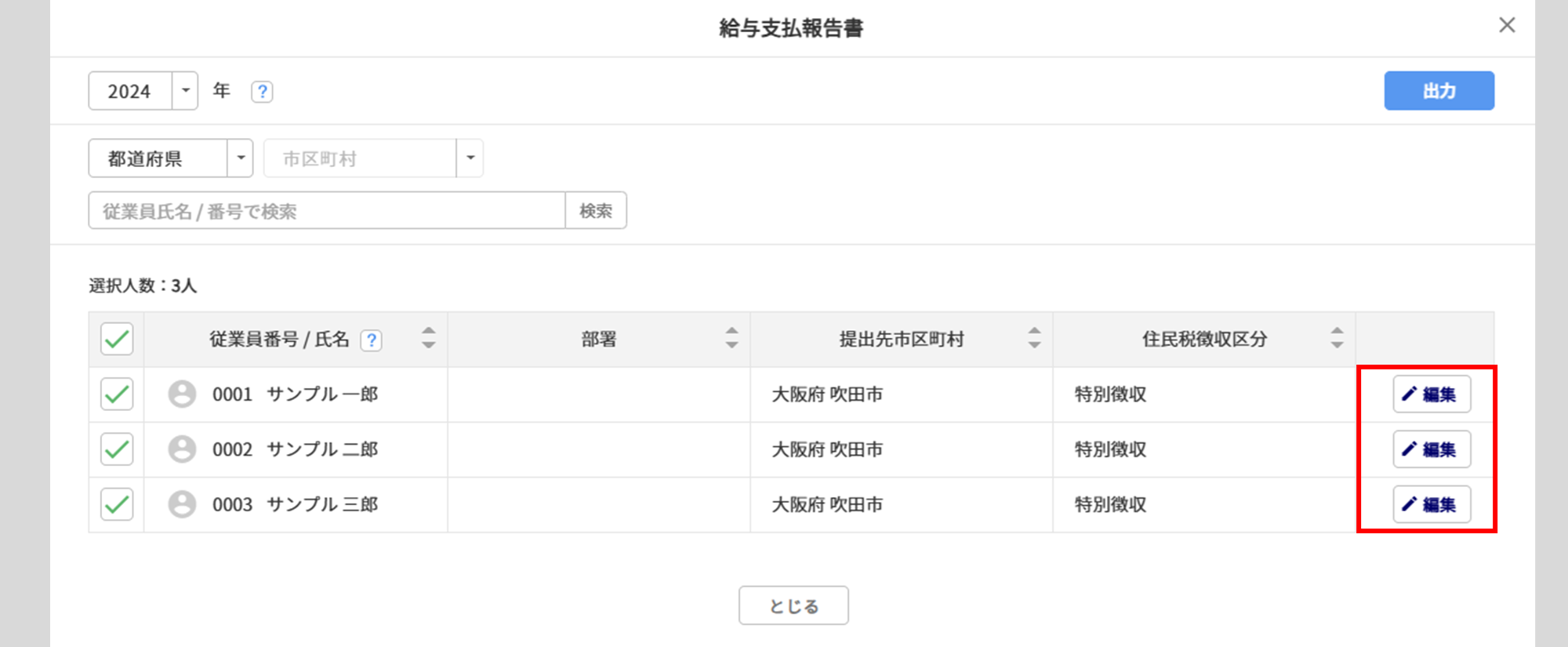The image size is (1568, 647).
Task: Edit row for 0001 サンプル 一郎
Action: tap(1432, 394)
